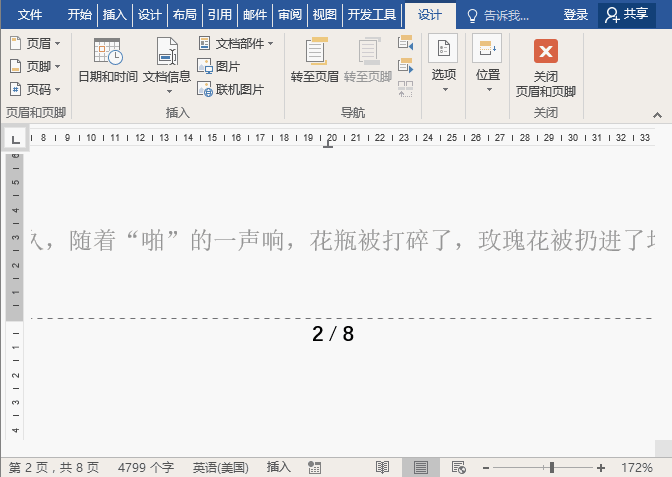This screenshot has height=477, width=672.
Task: Jump to the previous section icon
Action: point(405,42)
